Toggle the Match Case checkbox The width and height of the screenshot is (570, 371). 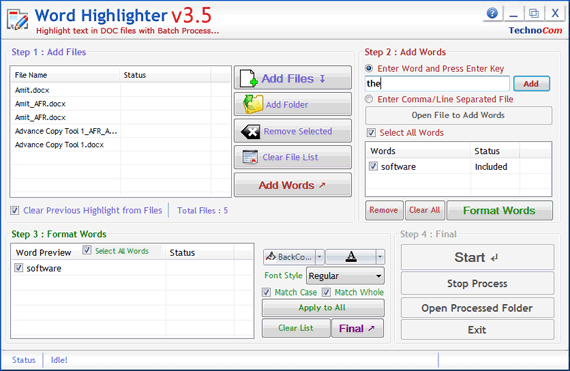[266, 292]
